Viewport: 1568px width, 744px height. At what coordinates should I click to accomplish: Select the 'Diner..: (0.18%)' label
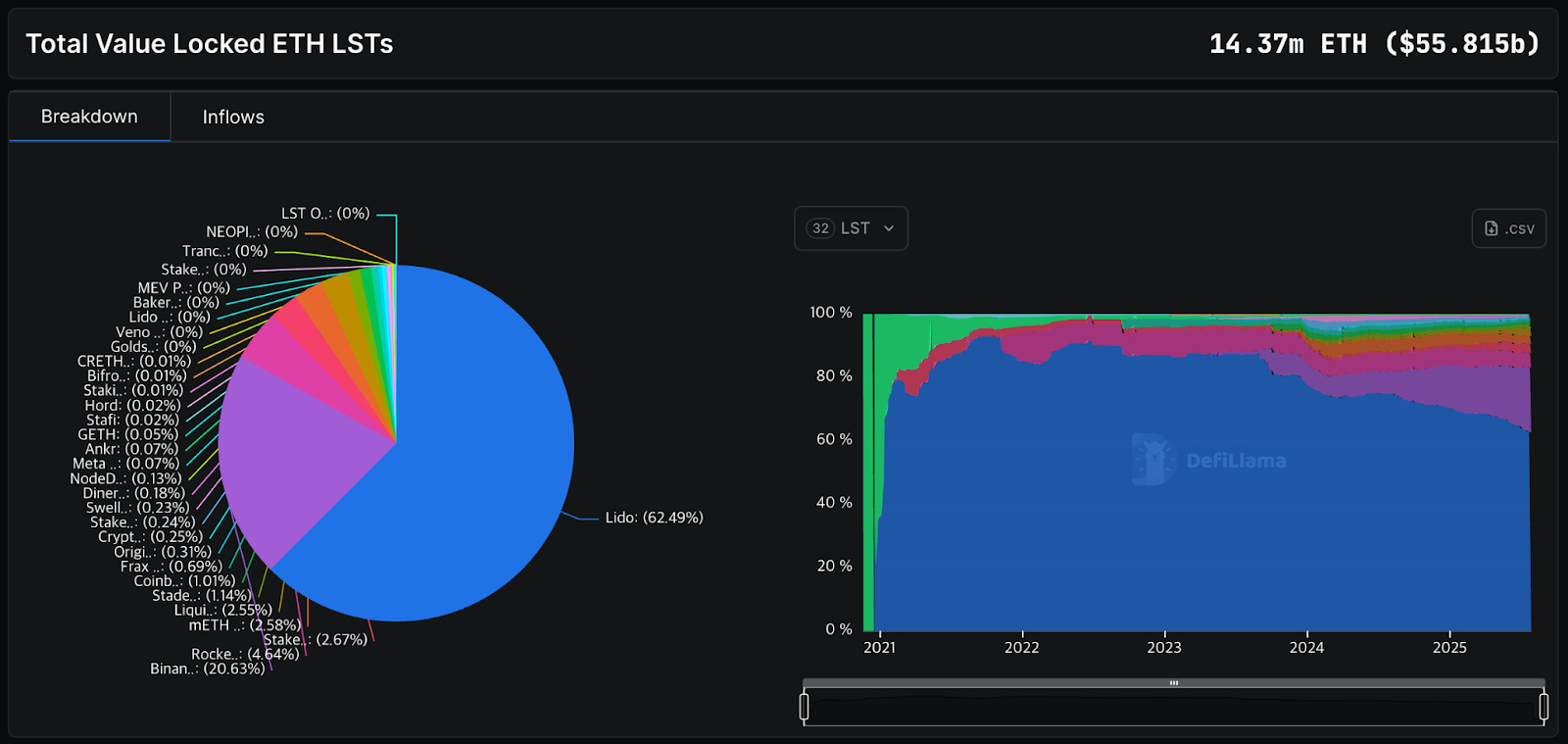(x=134, y=493)
